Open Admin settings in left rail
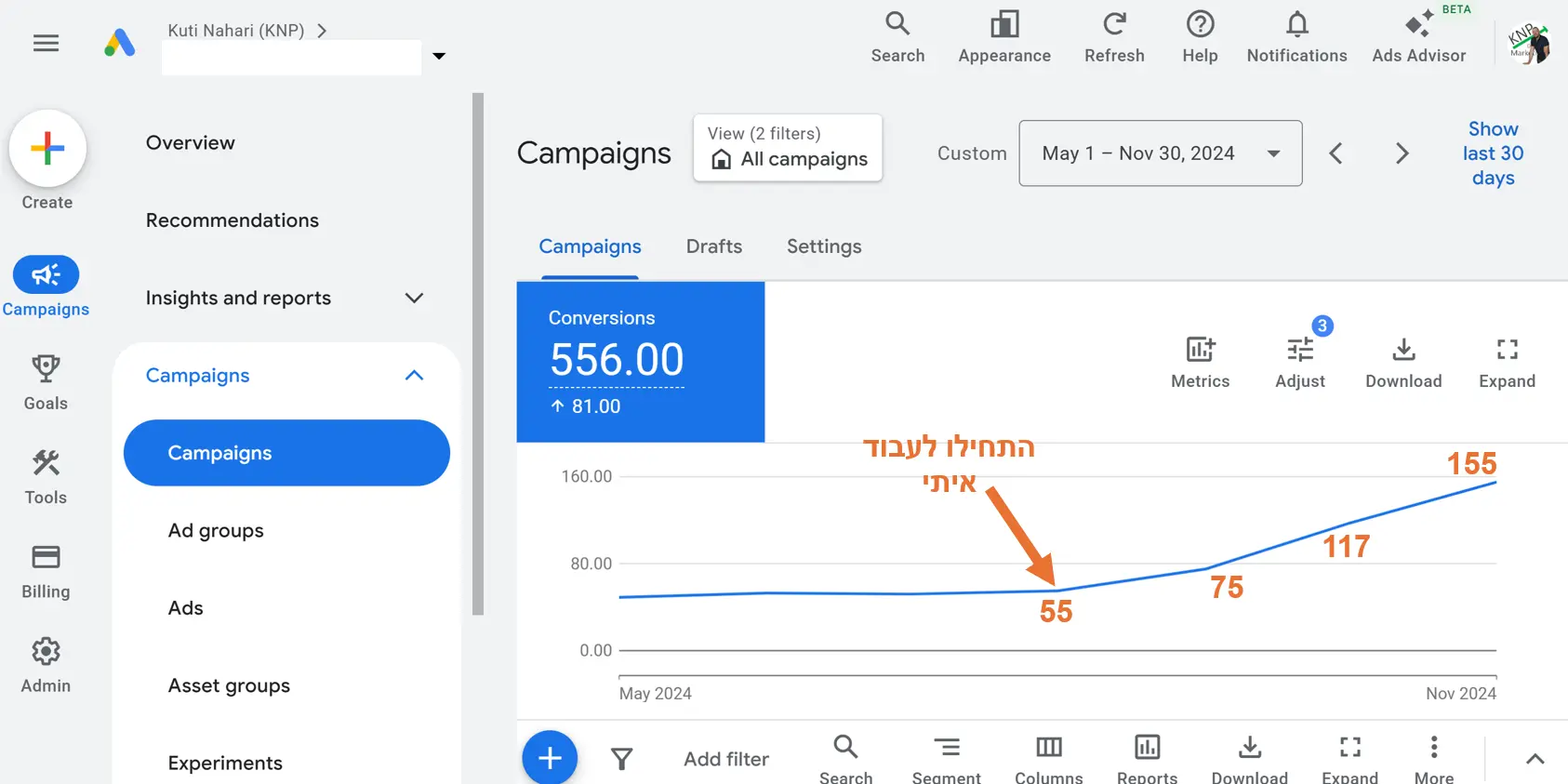1568x784 pixels. [x=46, y=665]
